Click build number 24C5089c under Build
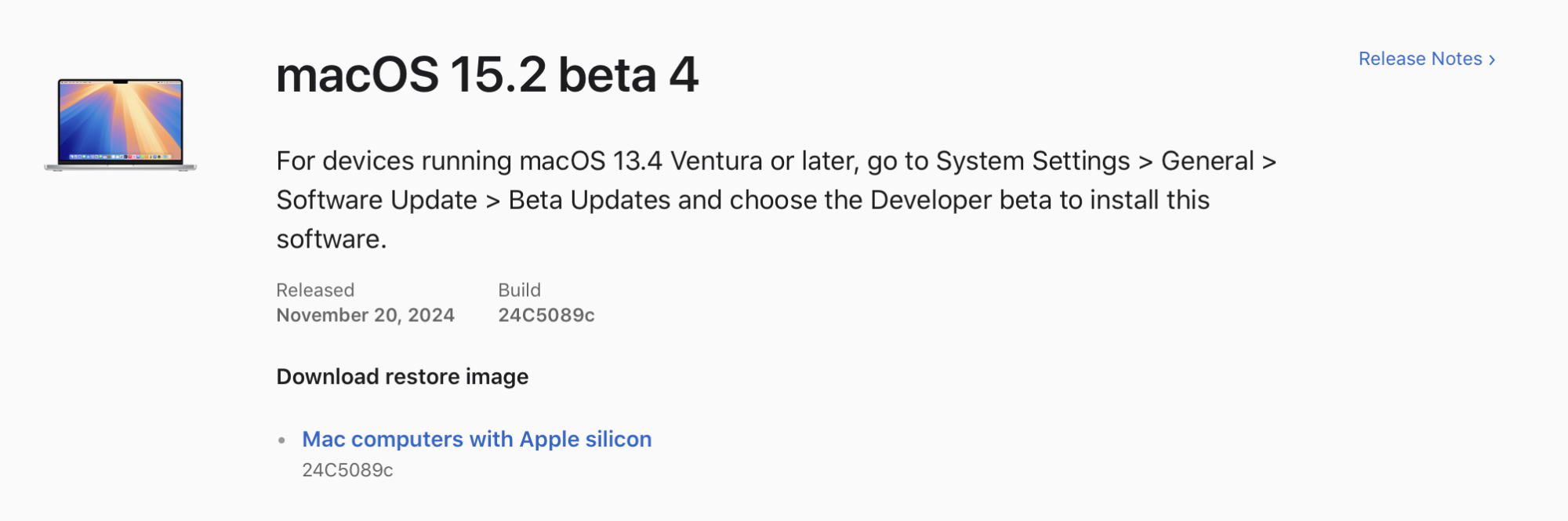The height and width of the screenshot is (521, 1568). point(546,315)
